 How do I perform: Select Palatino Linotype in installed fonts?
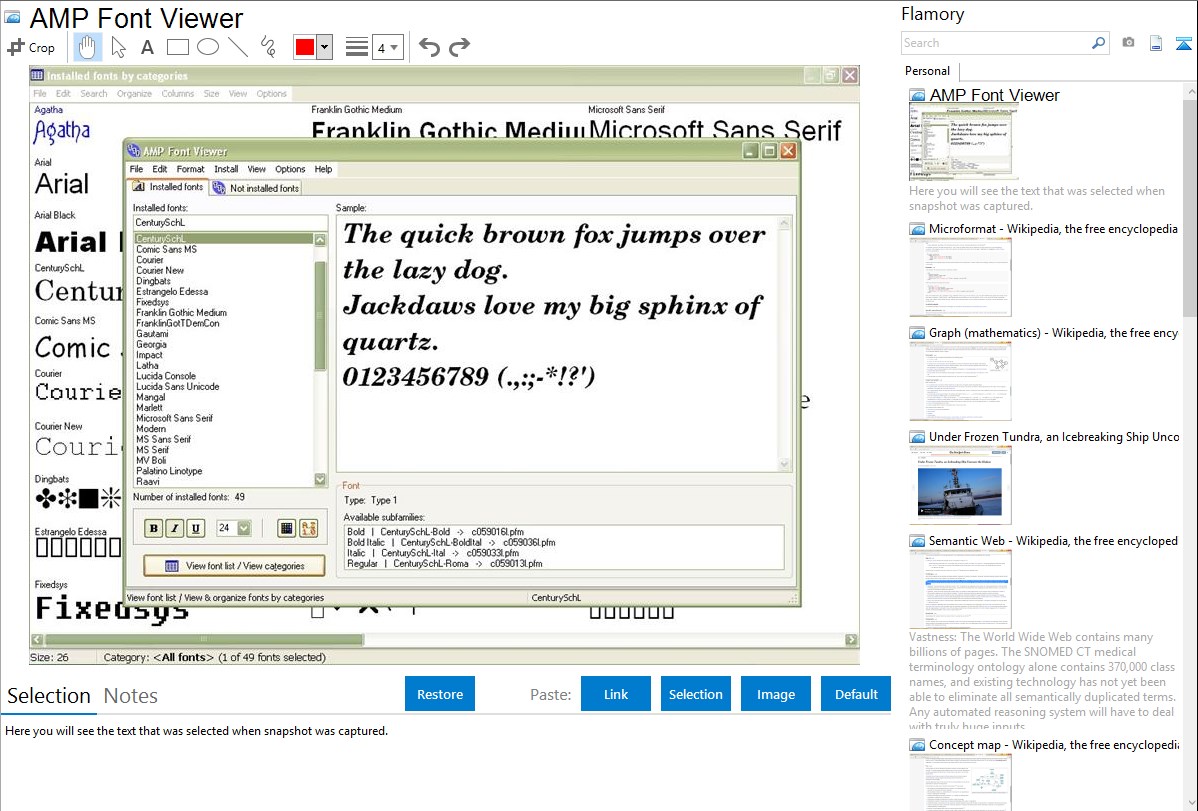[169, 471]
